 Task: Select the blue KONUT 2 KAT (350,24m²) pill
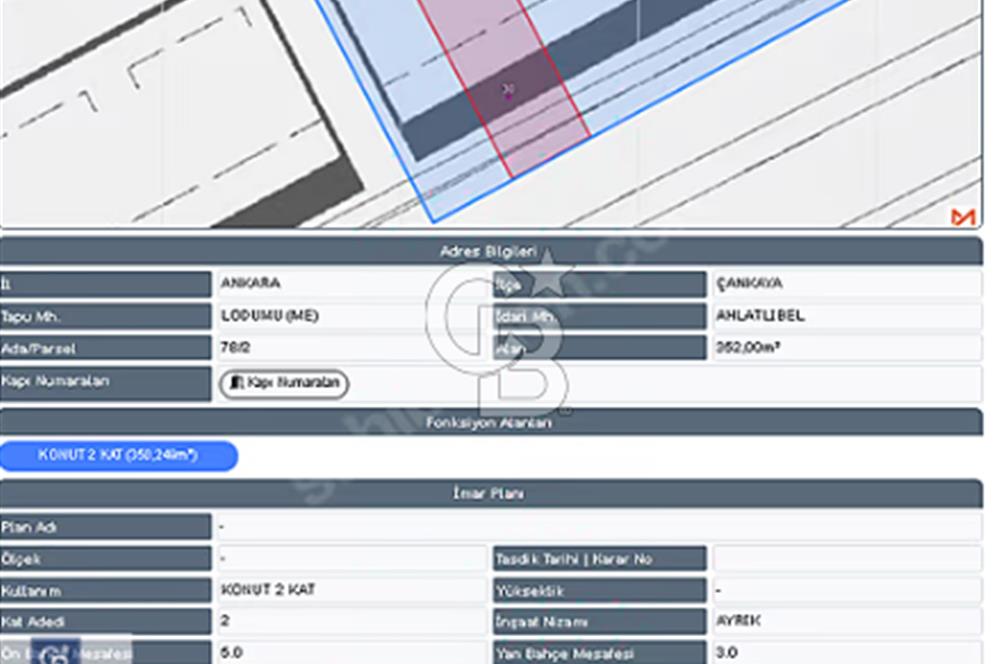(x=119, y=455)
